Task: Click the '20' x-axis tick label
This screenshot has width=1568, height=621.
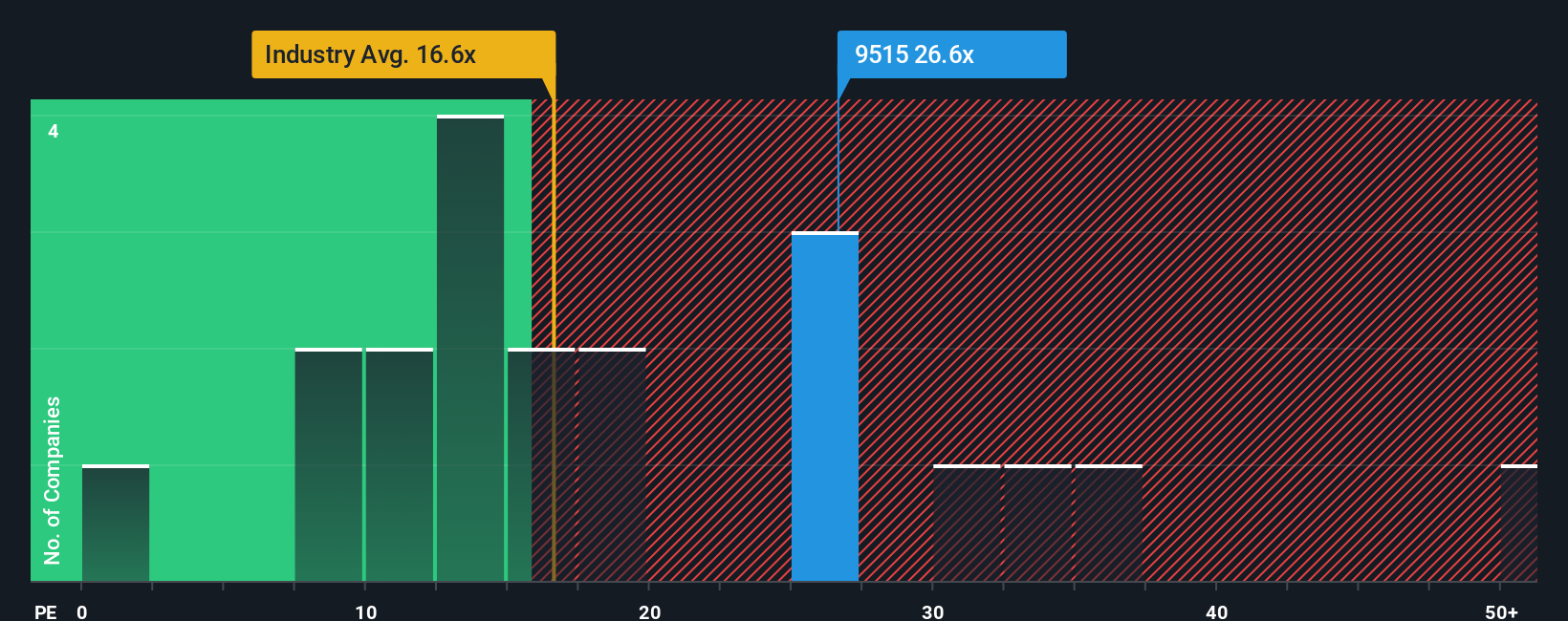Action: [x=649, y=611]
